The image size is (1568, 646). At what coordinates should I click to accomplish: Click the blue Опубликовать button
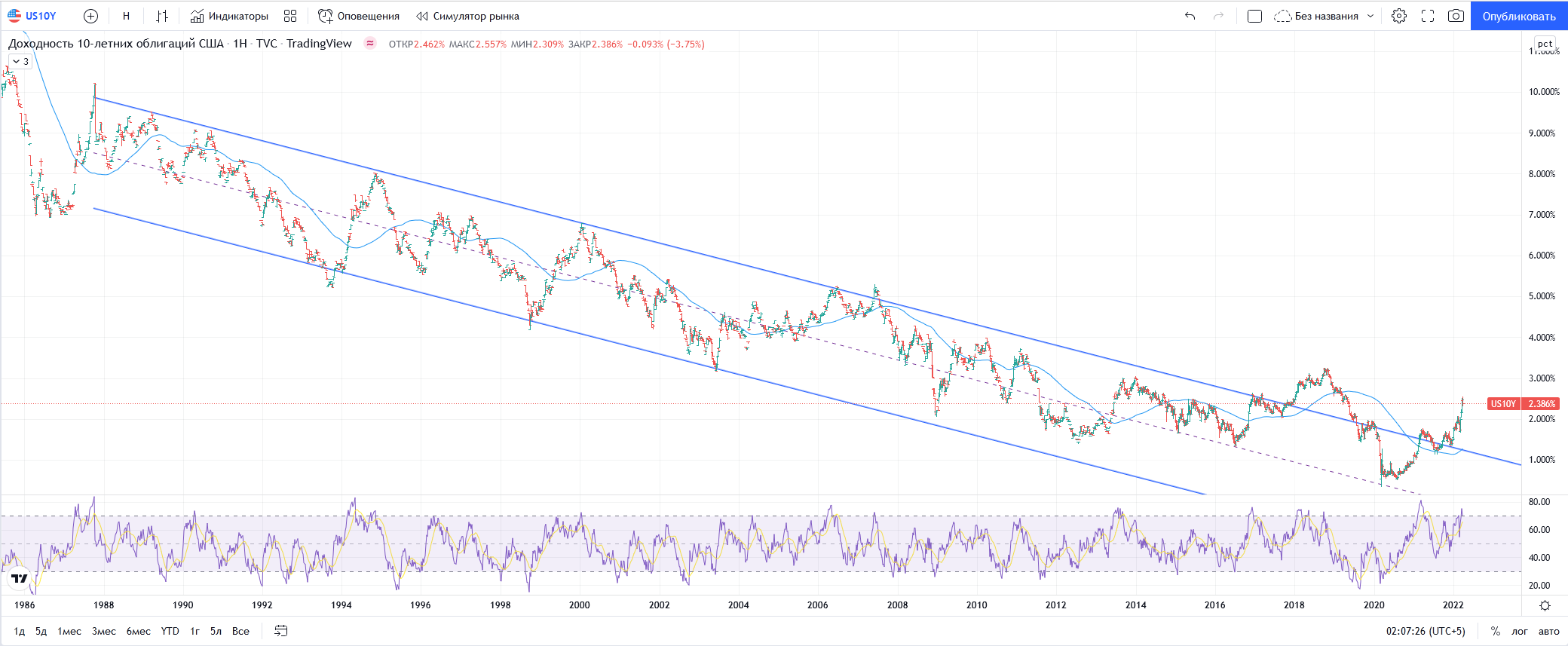[1518, 16]
